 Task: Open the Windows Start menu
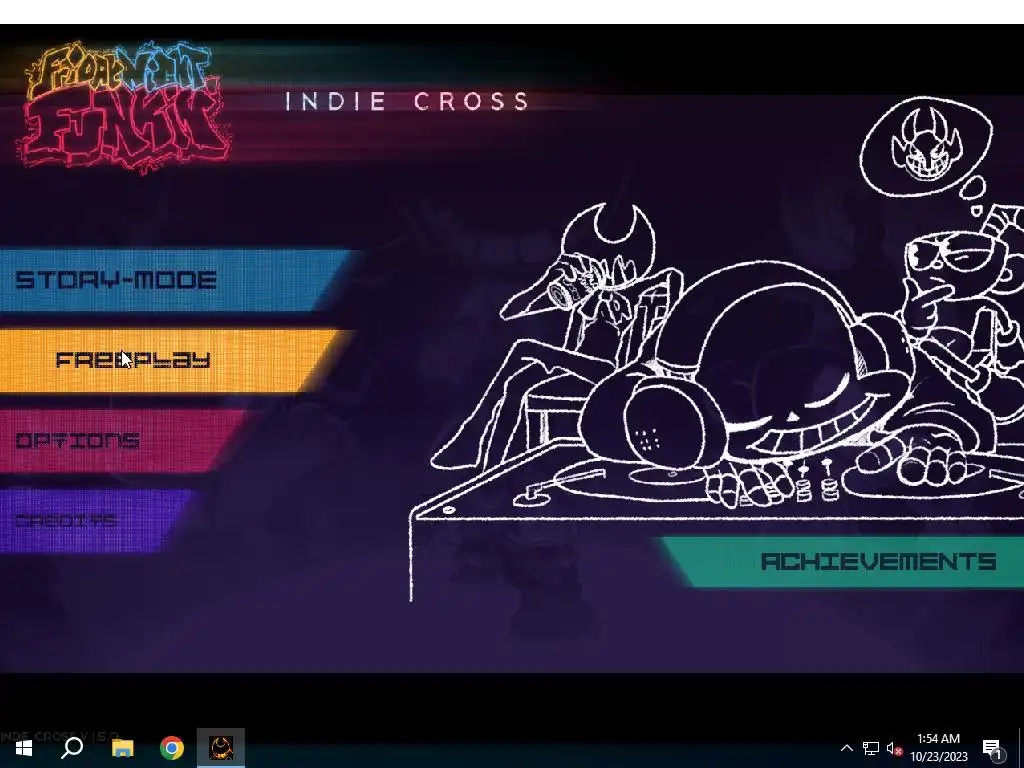(x=24, y=748)
